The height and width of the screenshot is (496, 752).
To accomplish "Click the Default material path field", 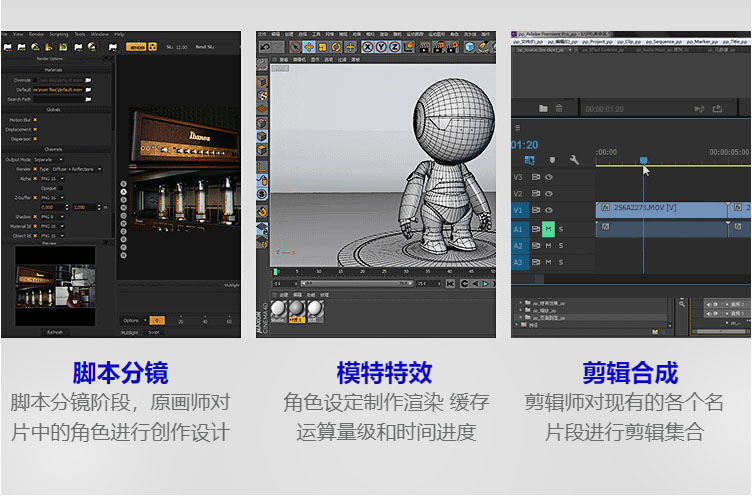I will point(58,90).
